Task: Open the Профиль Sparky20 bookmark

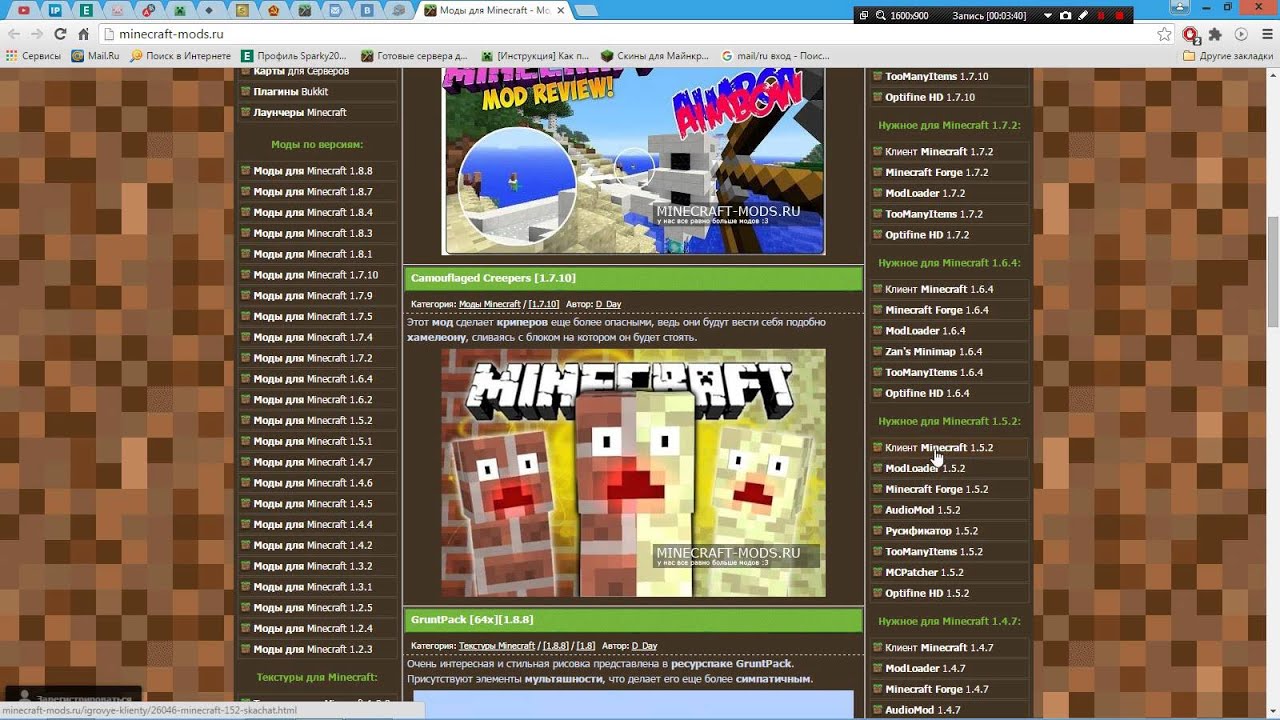Action: click(294, 56)
